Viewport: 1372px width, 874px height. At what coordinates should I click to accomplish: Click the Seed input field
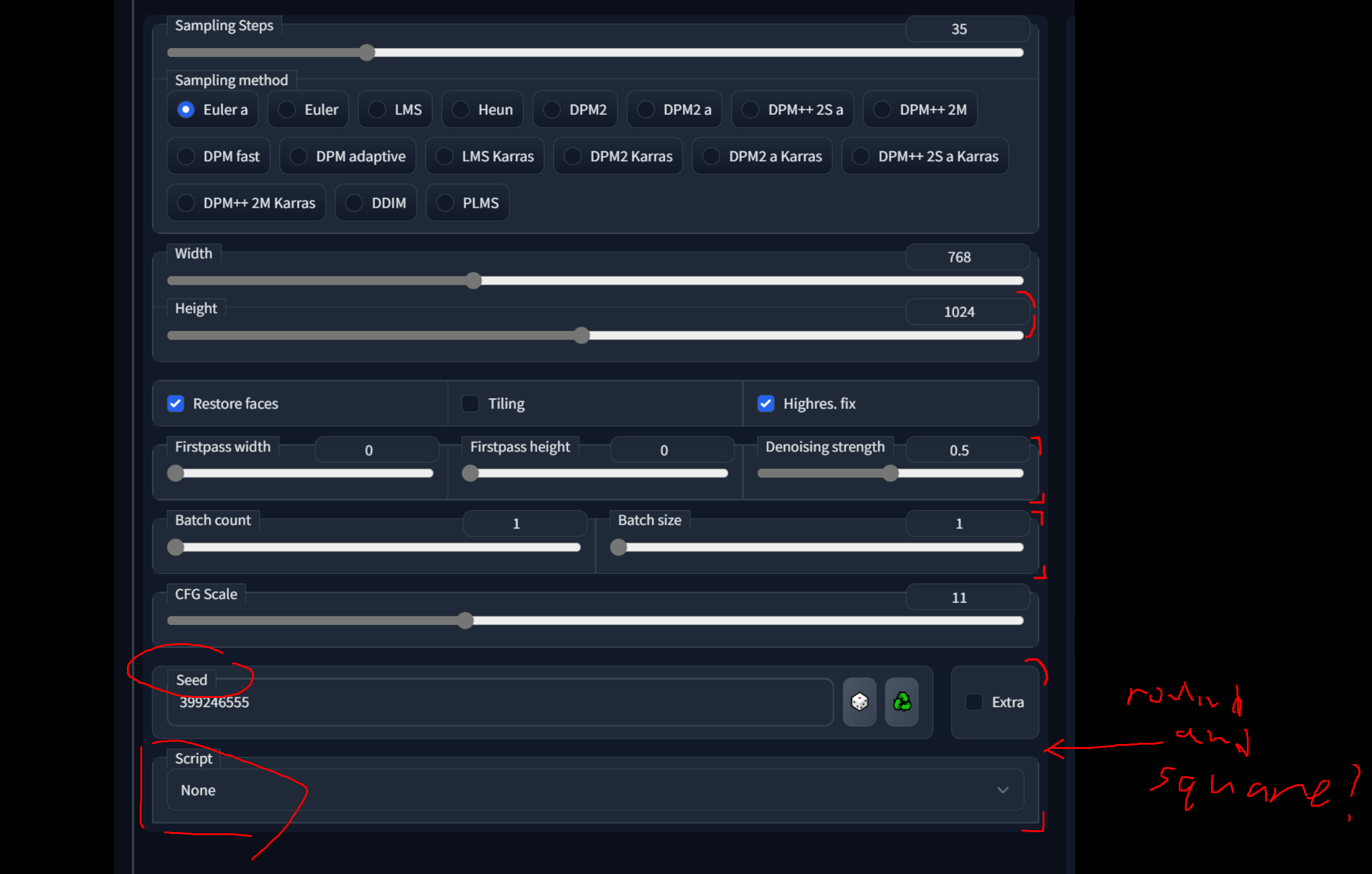(498, 703)
